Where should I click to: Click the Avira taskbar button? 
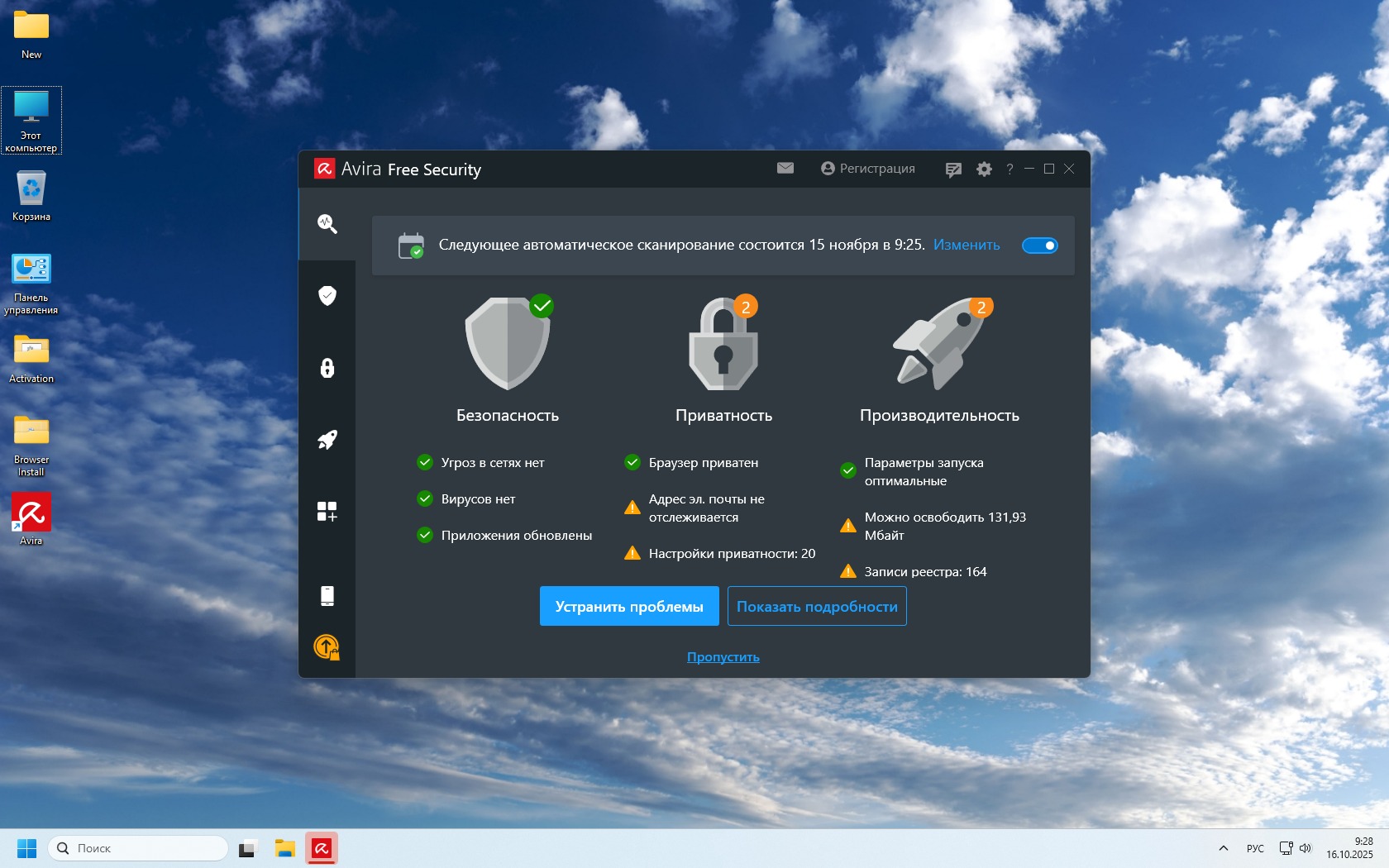[322, 848]
